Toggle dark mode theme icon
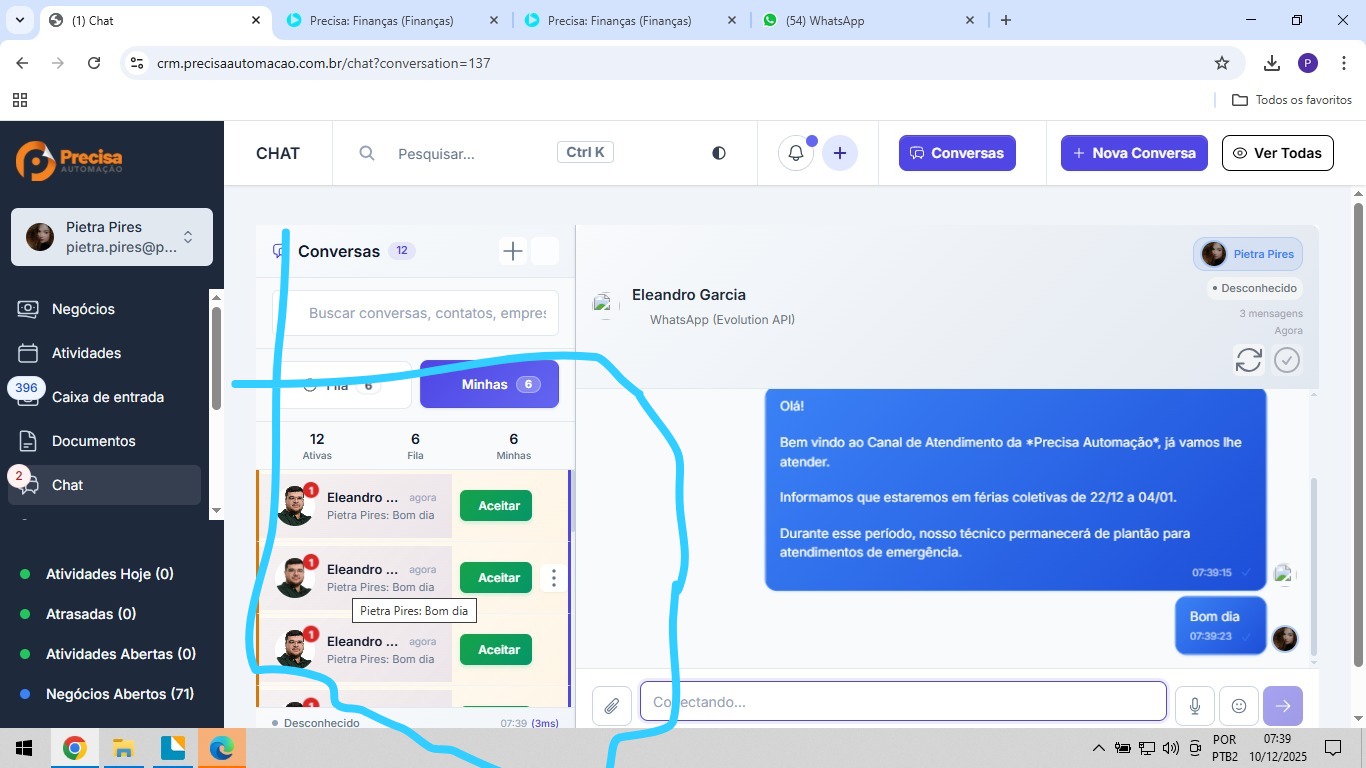Image resolution: width=1366 pixels, height=768 pixels. coord(718,153)
